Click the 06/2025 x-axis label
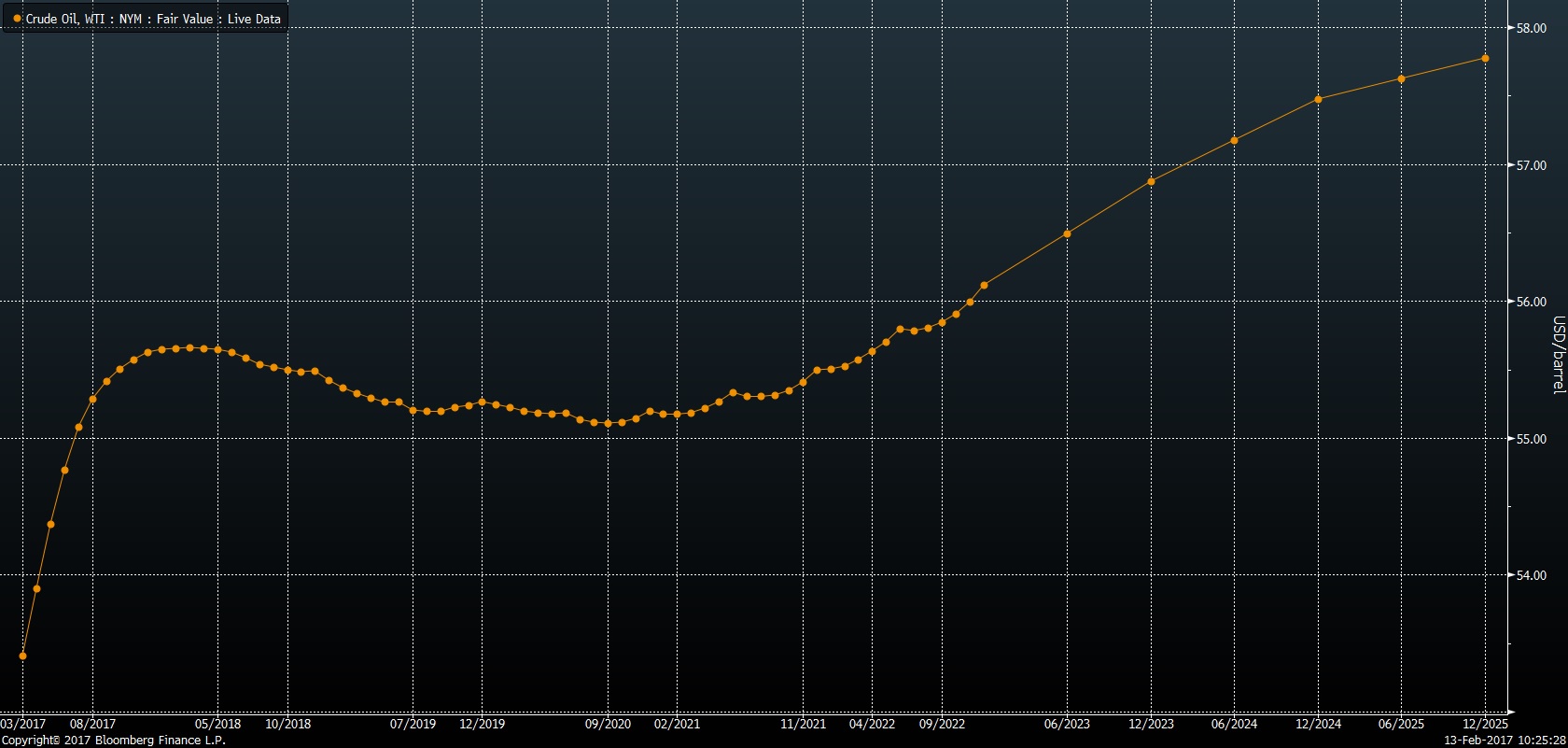This screenshot has width=1568, height=748. point(1401,724)
